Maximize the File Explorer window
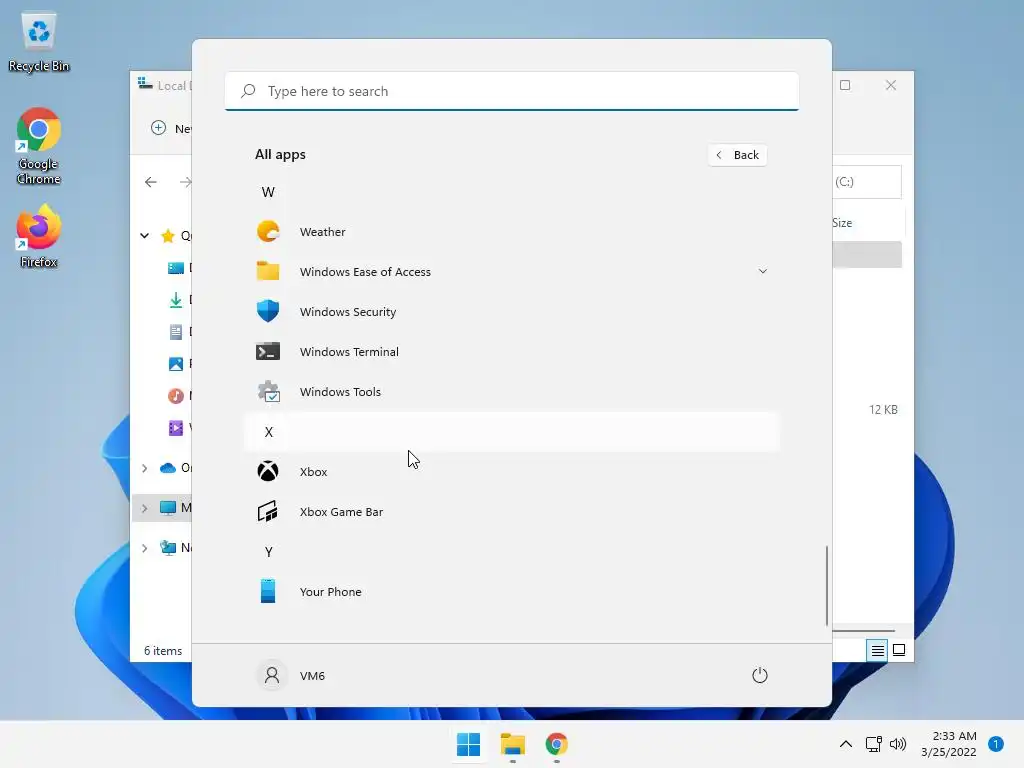The height and width of the screenshot is (768, 1024). point(845,85)
